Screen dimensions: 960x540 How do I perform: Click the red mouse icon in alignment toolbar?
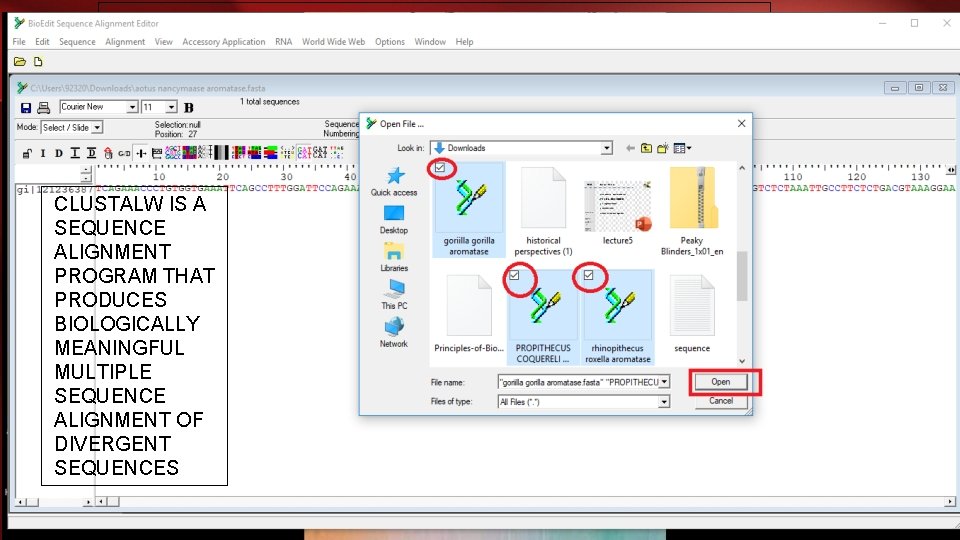tap(108, 153)
